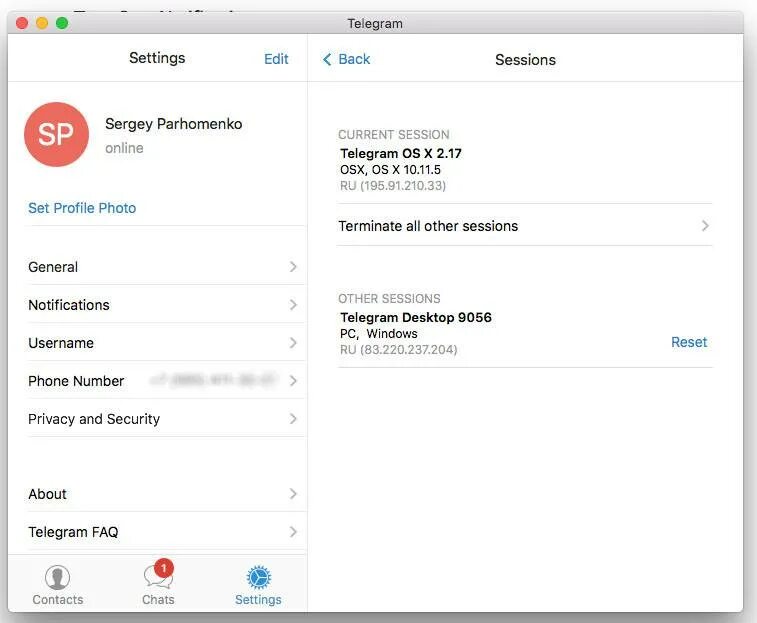Click the blurred phone number value

[x=213, y=380]
